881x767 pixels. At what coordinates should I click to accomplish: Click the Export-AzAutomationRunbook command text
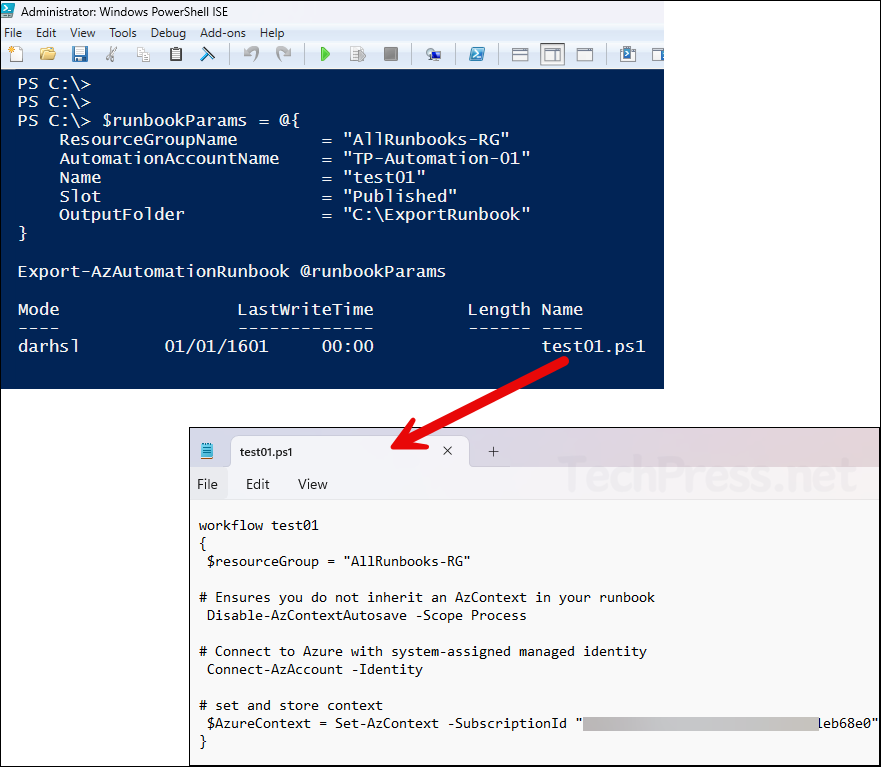point(153,271)
